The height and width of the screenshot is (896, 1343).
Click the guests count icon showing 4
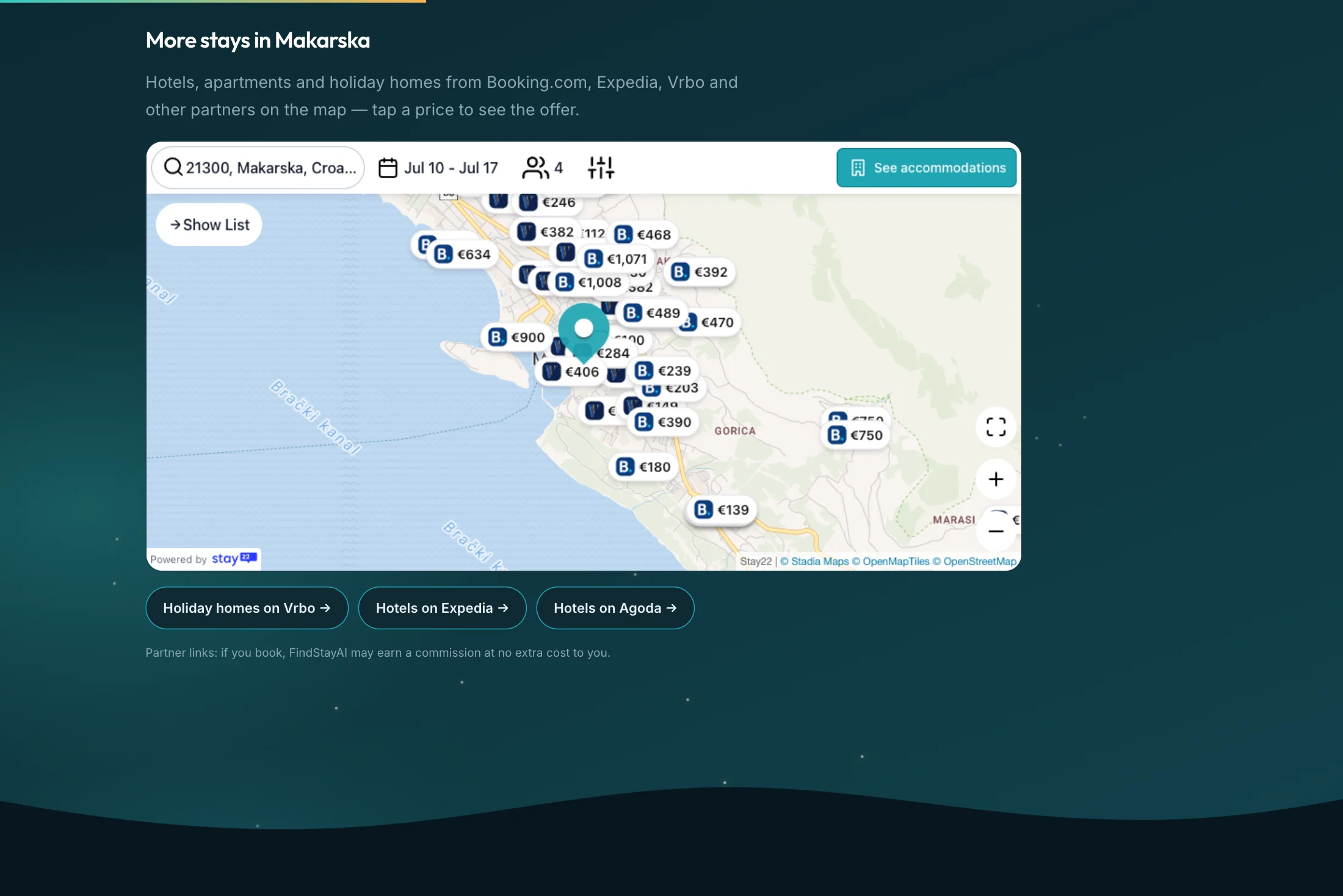pos(542,168)
